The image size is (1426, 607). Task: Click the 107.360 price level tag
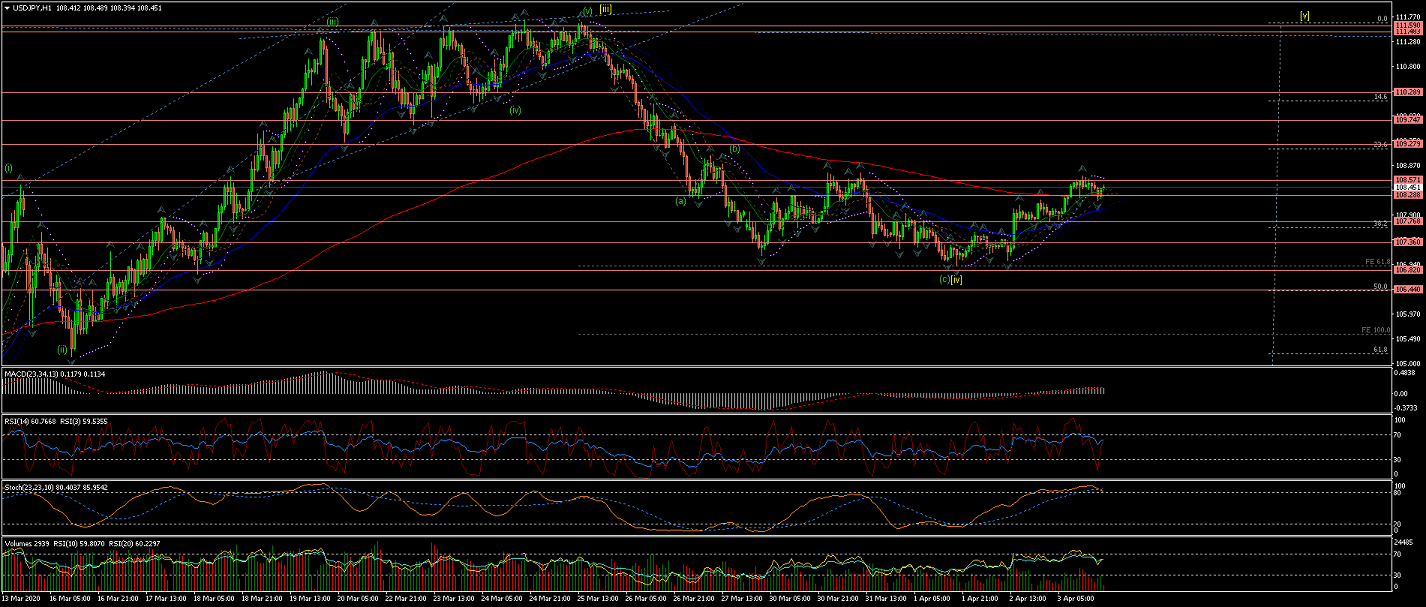[x=1408, y=242]
